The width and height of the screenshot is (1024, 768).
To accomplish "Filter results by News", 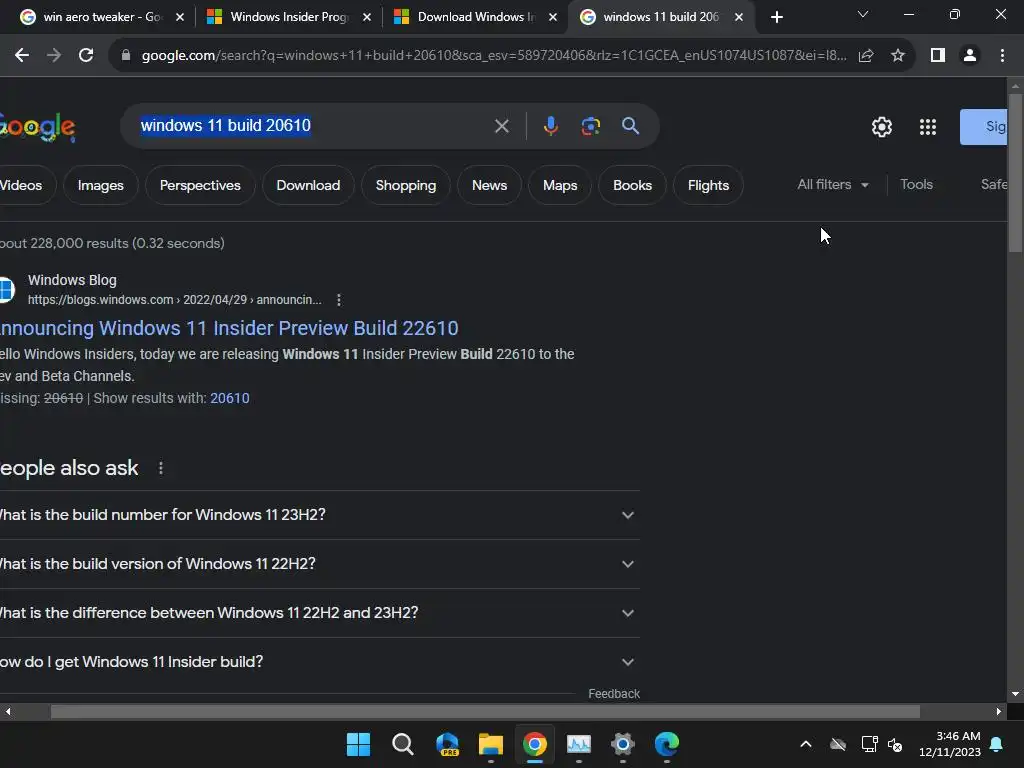I will (489, 185).
